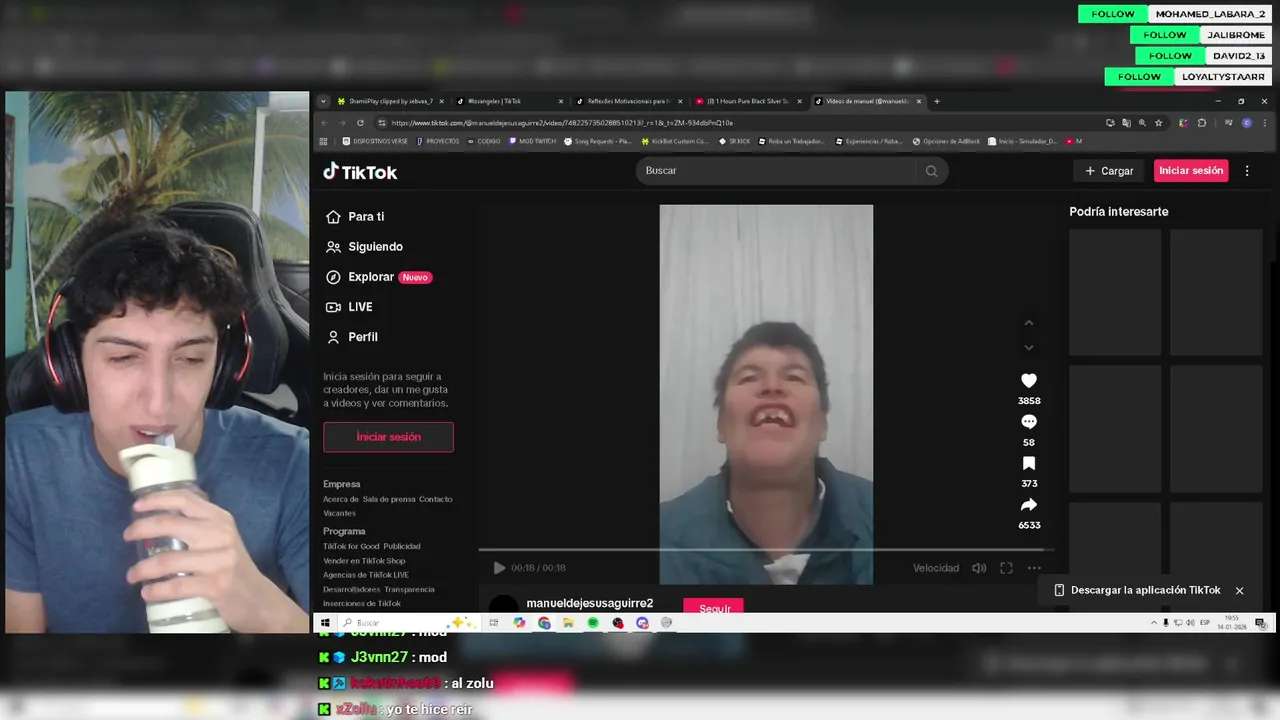Show hidden system tray icons
This screenshot has height=720, width=1280.
pyautogui.click(x=1153, y=623)
